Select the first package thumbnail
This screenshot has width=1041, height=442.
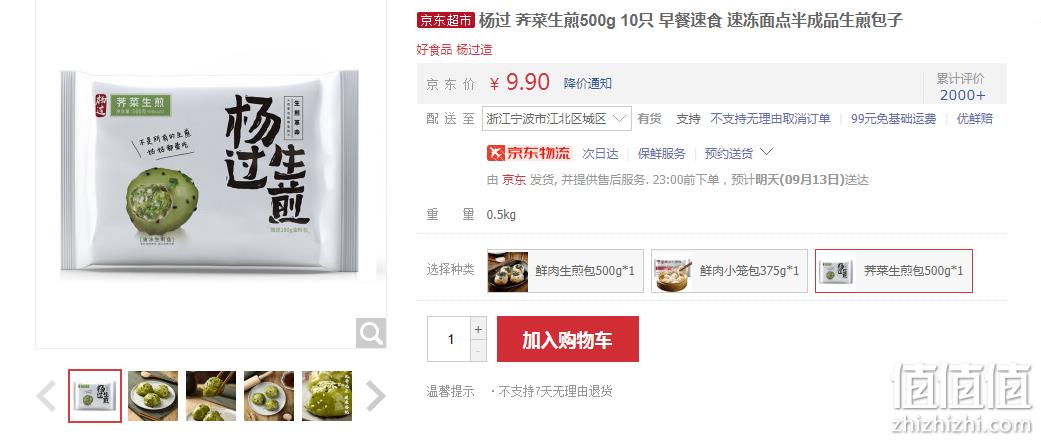pyautogui.click(x=95, y=396)
